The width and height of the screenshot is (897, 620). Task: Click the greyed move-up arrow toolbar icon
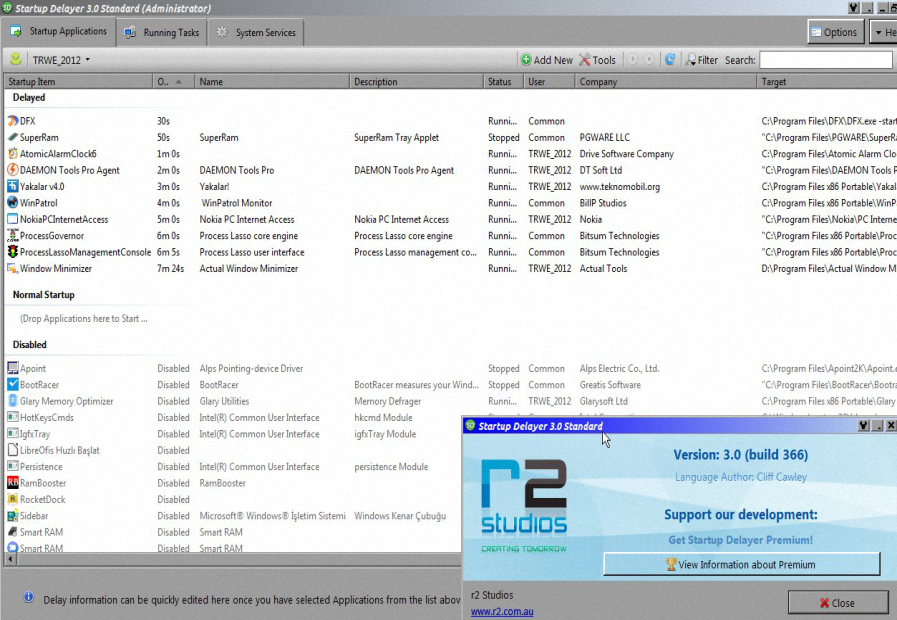point(633,59)
